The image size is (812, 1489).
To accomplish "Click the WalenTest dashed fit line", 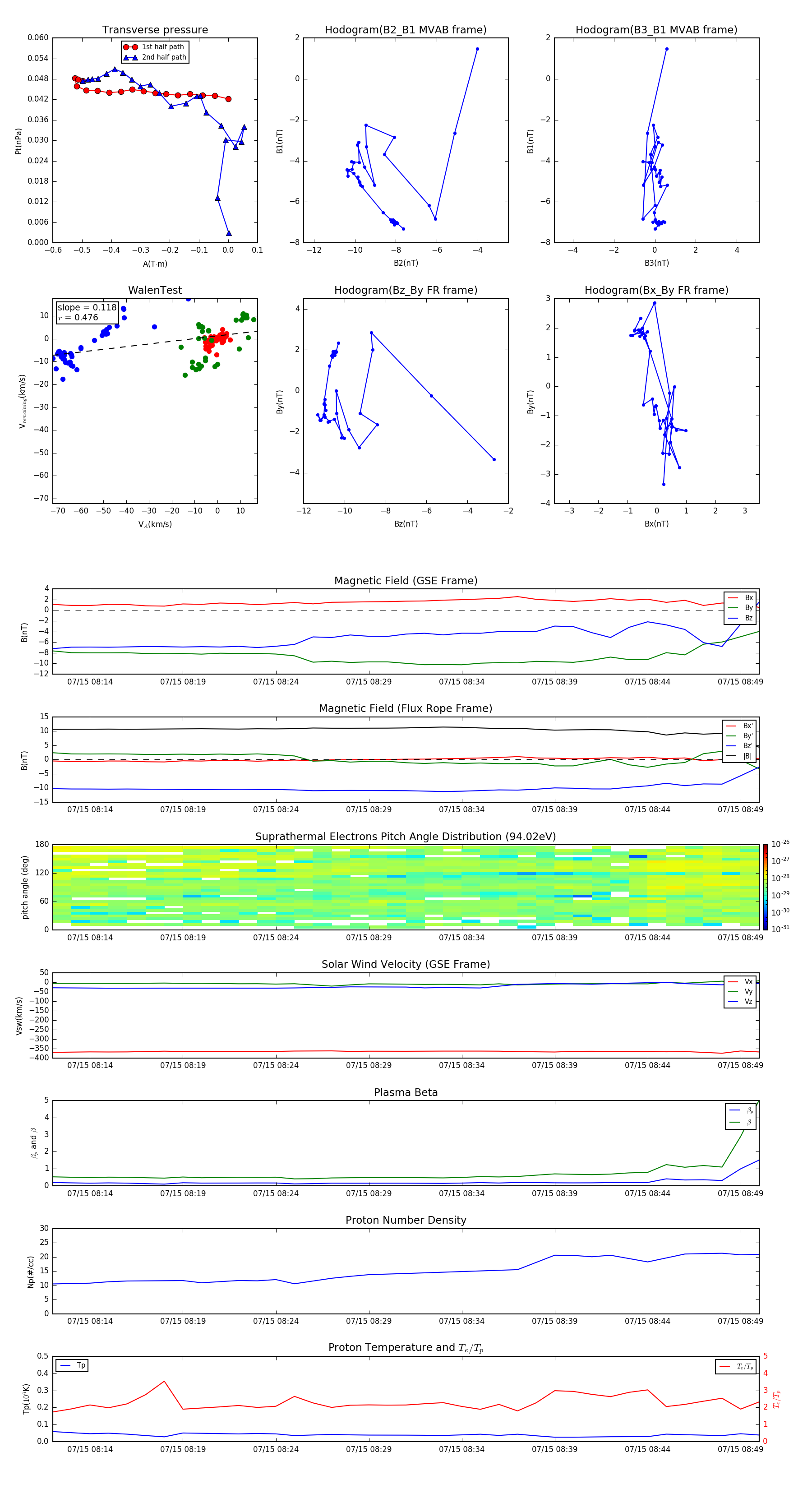I will point(155,343).
